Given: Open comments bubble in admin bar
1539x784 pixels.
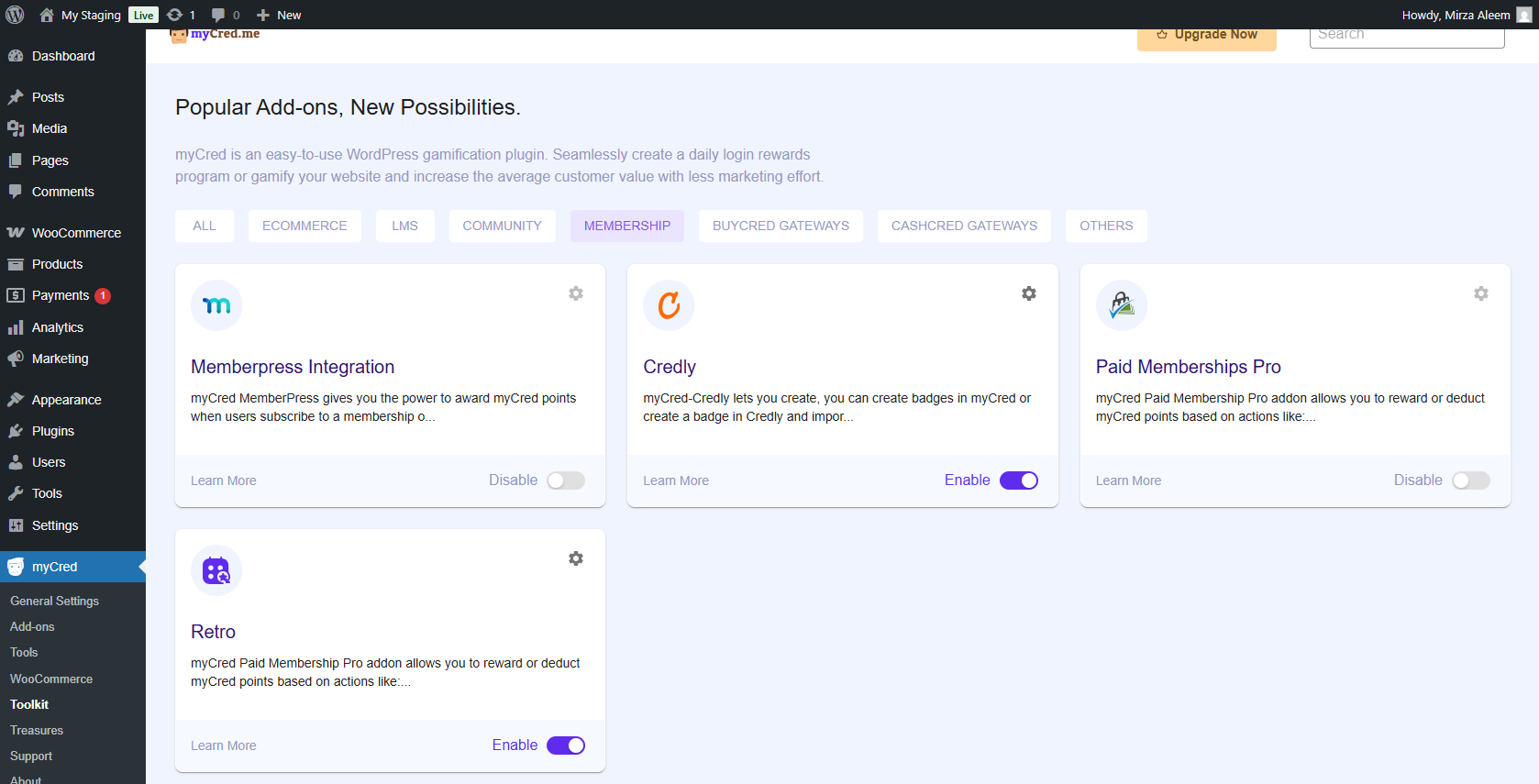Looking at the screenshot, I should pyautogui.click(x=218, y=15).
